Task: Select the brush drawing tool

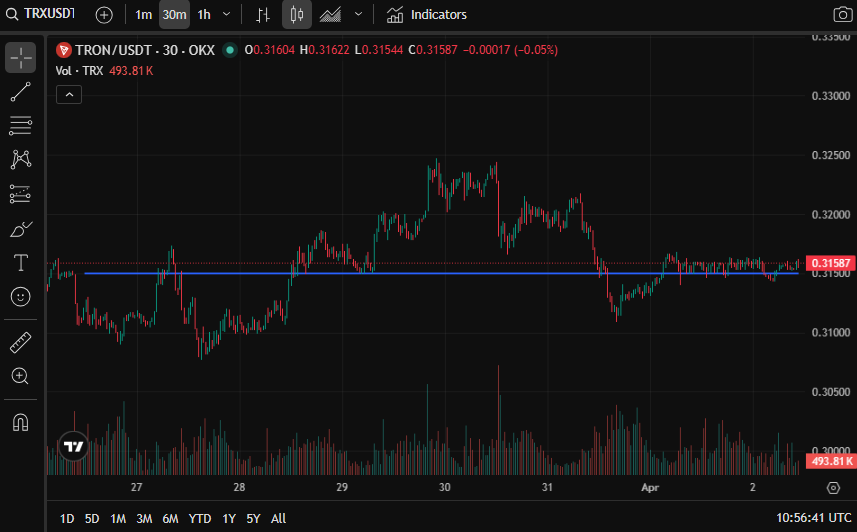Action: tap(21, 229)
